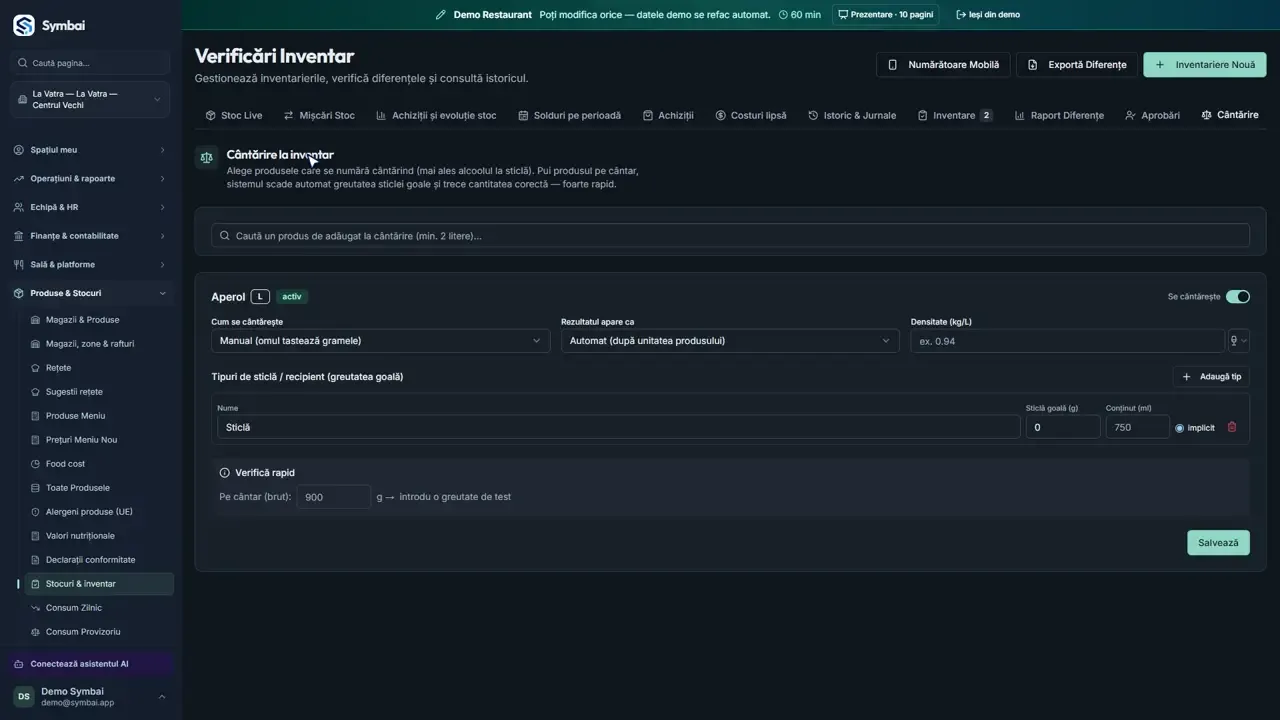This screenshot has width=1280, height=720.
Task: Click the Alergeni produse (UE) icon
Action: [x=36, y=512]
